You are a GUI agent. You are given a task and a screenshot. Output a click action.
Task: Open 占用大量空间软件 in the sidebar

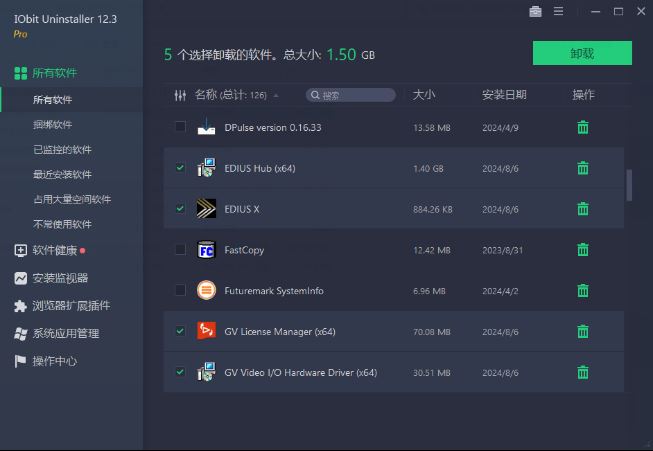72,199
